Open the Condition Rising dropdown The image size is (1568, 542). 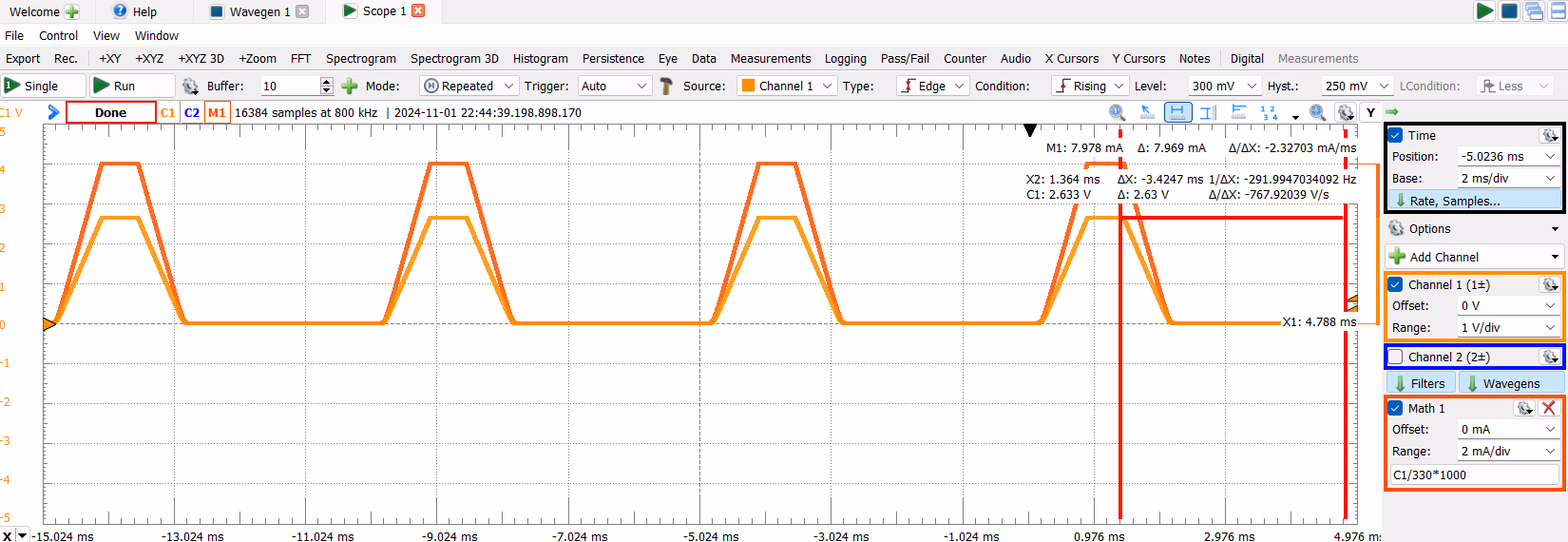coord(1089,86)
